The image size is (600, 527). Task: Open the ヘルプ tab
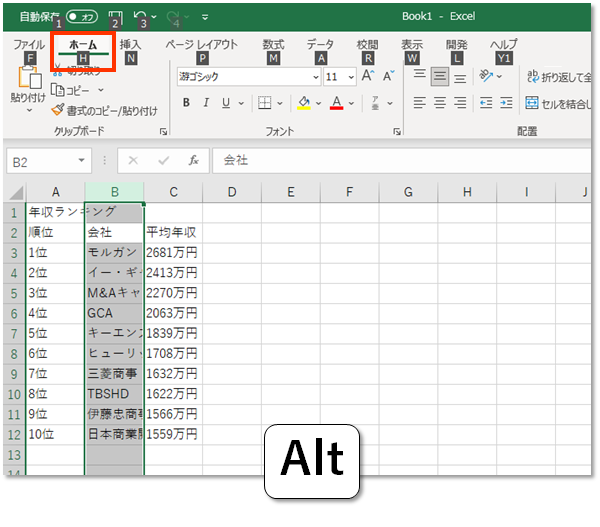(x=504, y=44)
